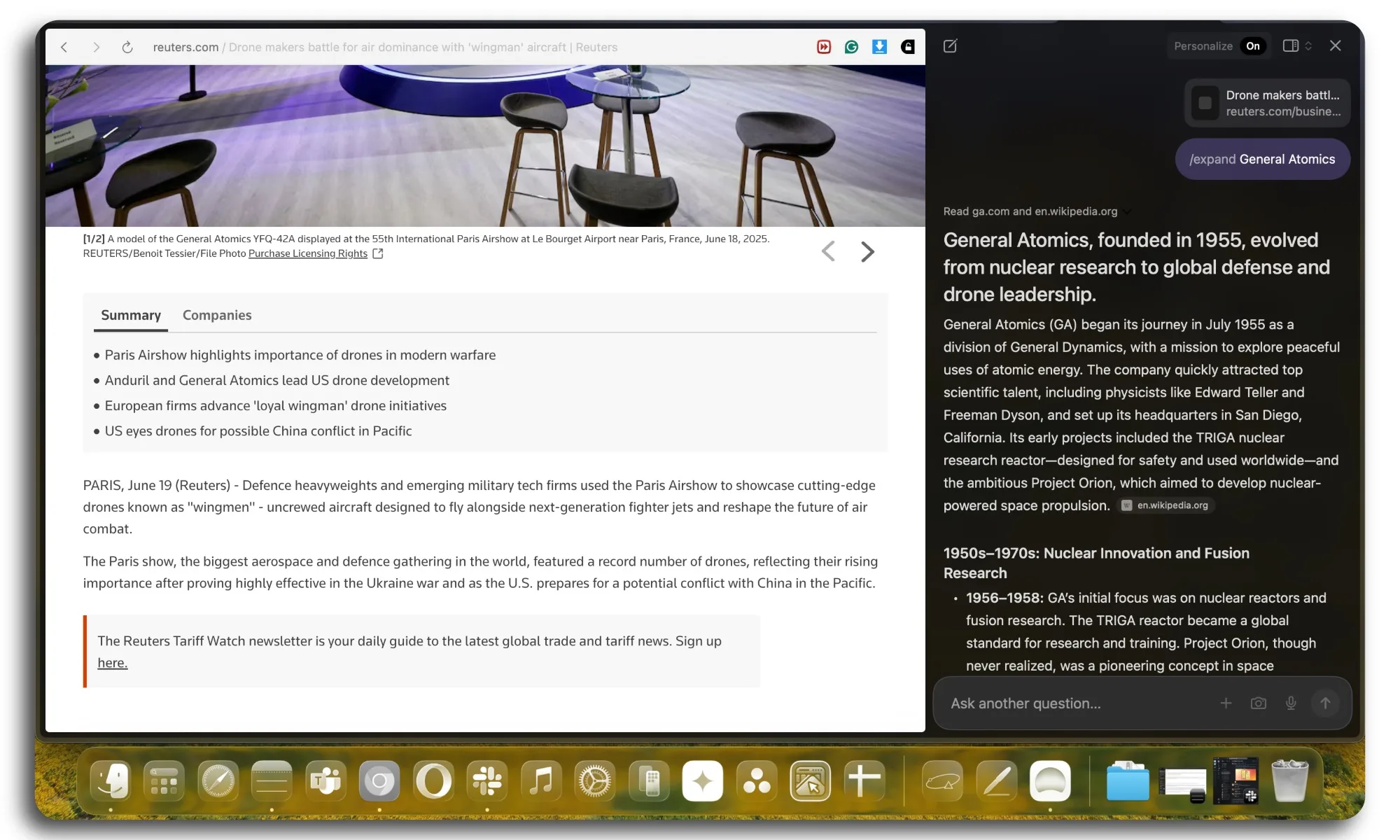Click the new chat compose icon
Viewport: 1400px width, 840px height.
[950, 46]
